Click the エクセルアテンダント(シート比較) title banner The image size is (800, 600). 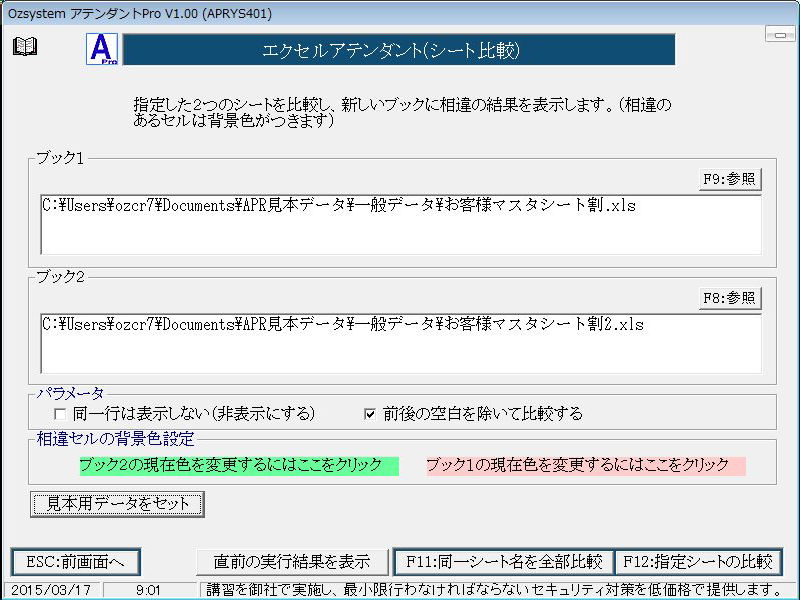399,49
